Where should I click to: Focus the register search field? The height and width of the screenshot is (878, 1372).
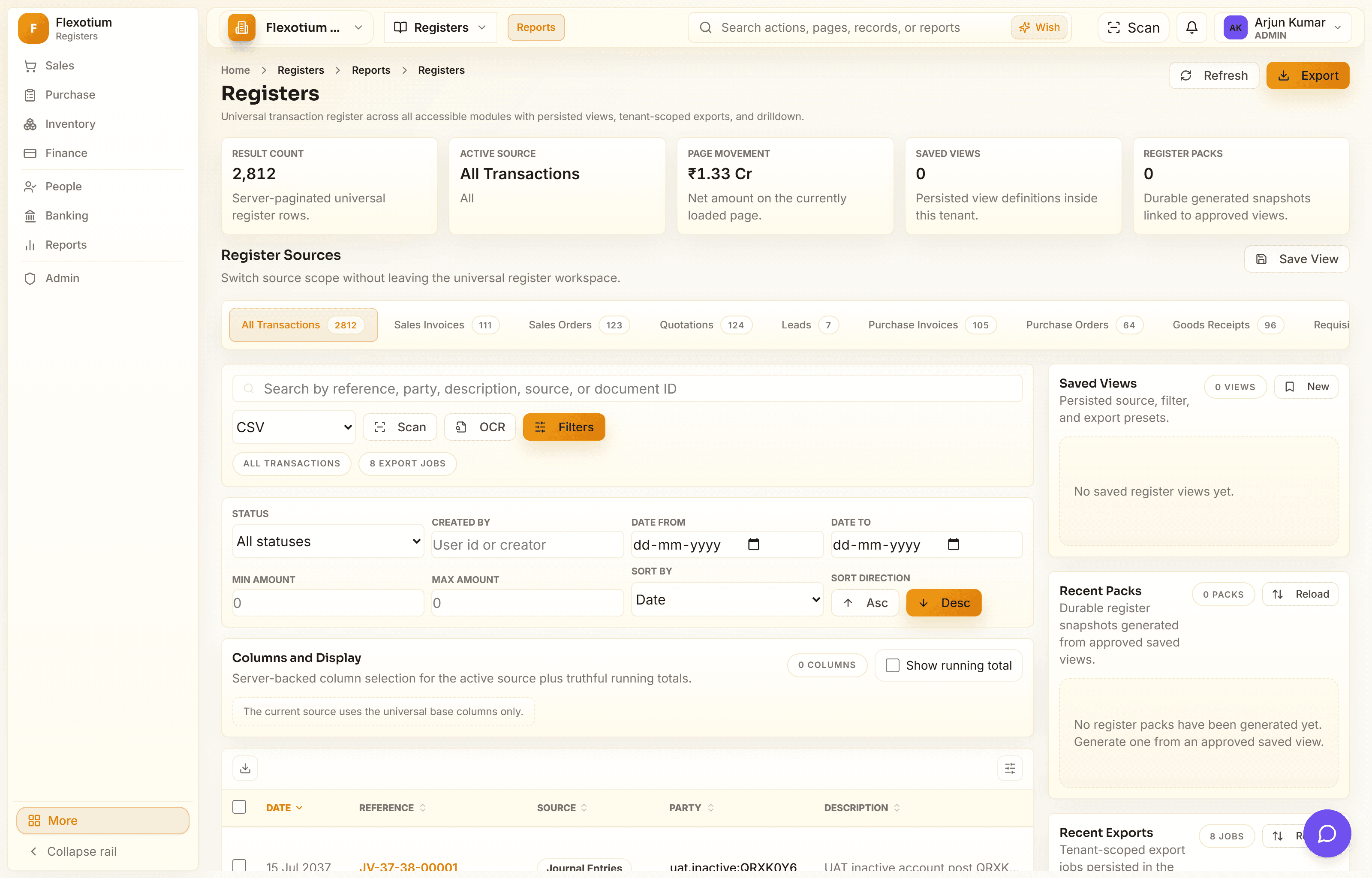[x=627, y=389]
